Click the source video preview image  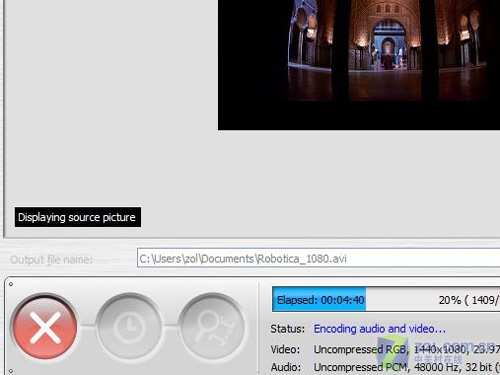[x=359, y=65]
